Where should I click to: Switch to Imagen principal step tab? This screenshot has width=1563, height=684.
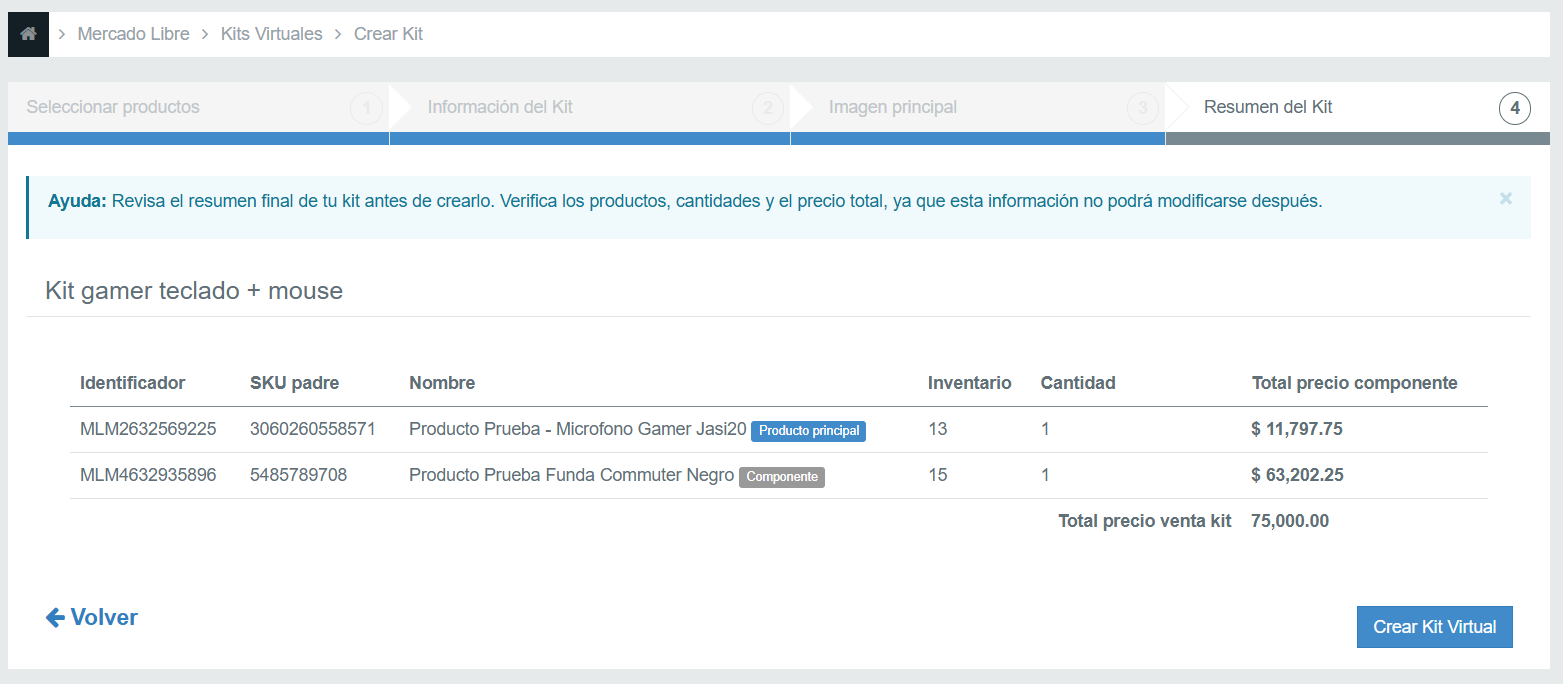892,107
